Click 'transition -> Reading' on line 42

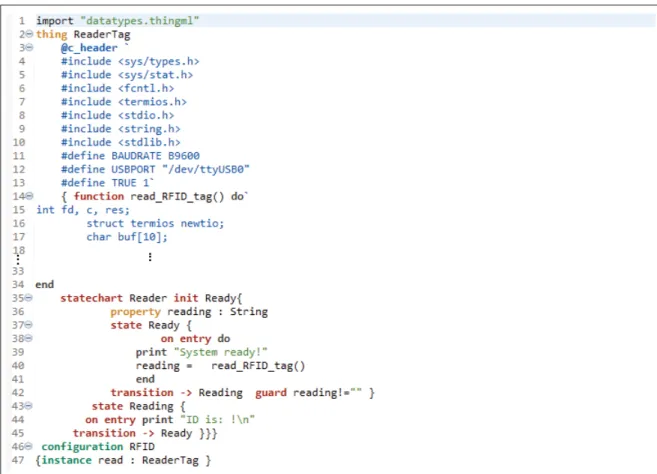[x=176, y=393]
